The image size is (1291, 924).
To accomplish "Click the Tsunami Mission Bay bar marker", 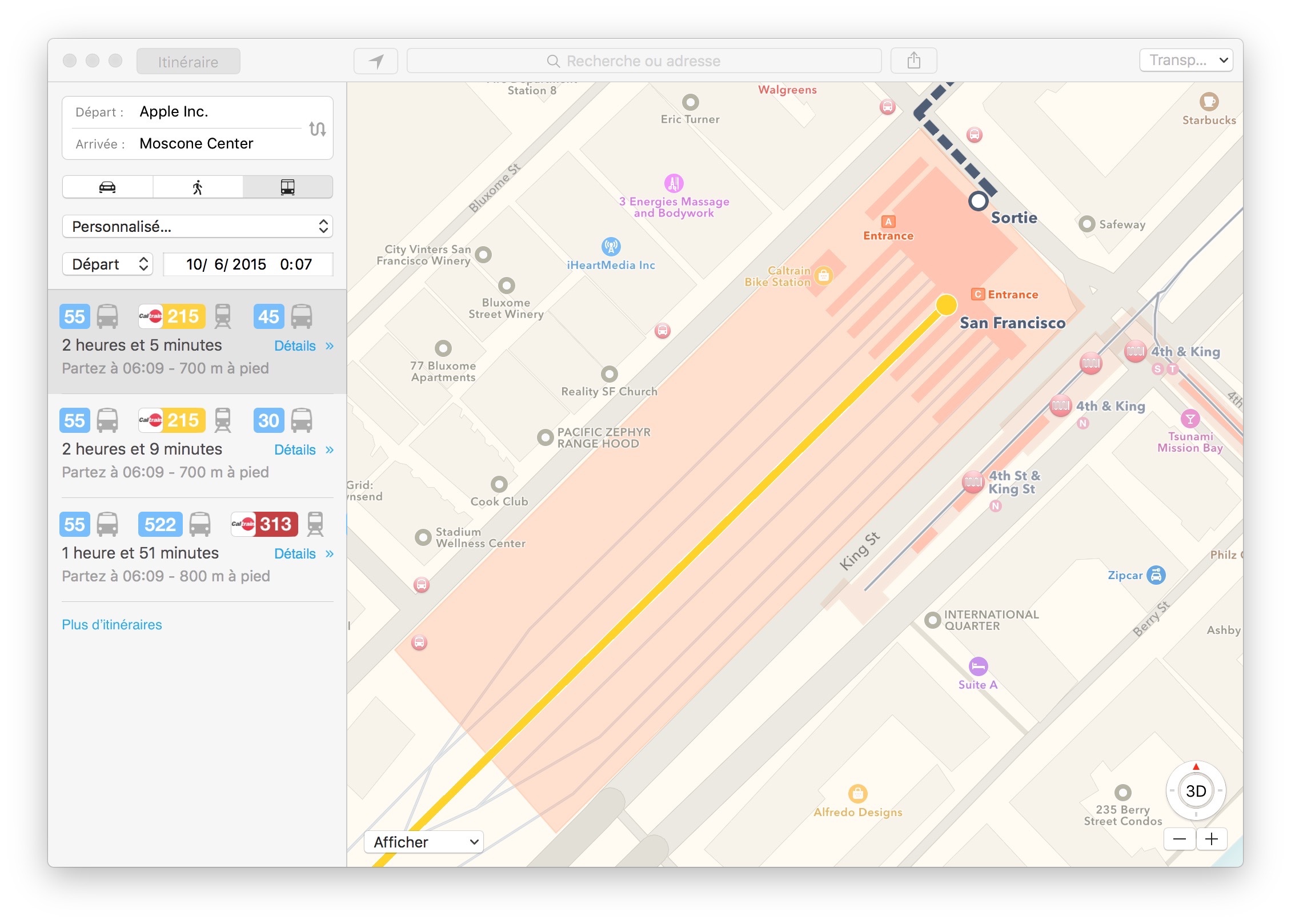I will click(x=1190, y=419).
